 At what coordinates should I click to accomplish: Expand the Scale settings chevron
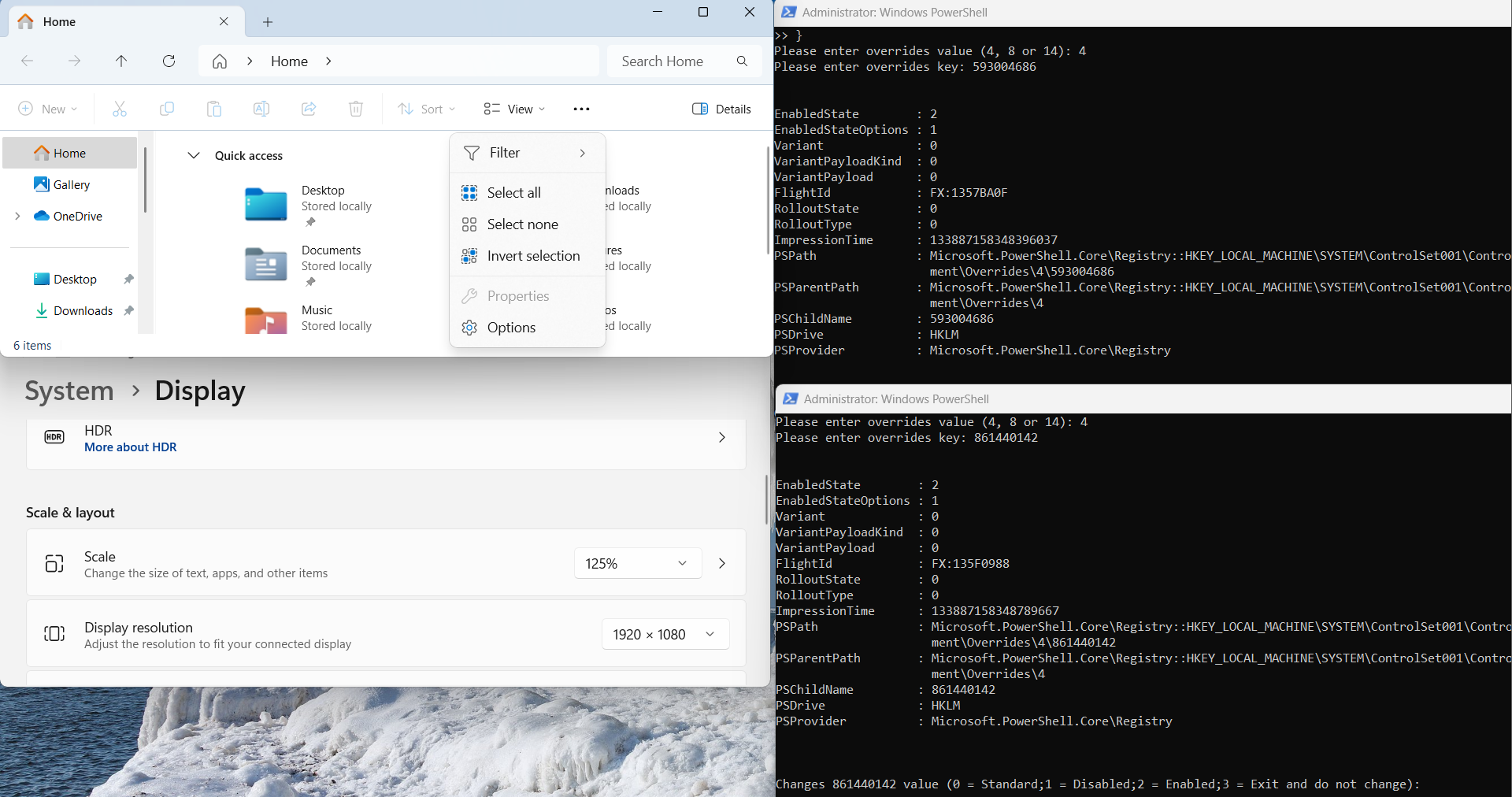pos(722,564)
